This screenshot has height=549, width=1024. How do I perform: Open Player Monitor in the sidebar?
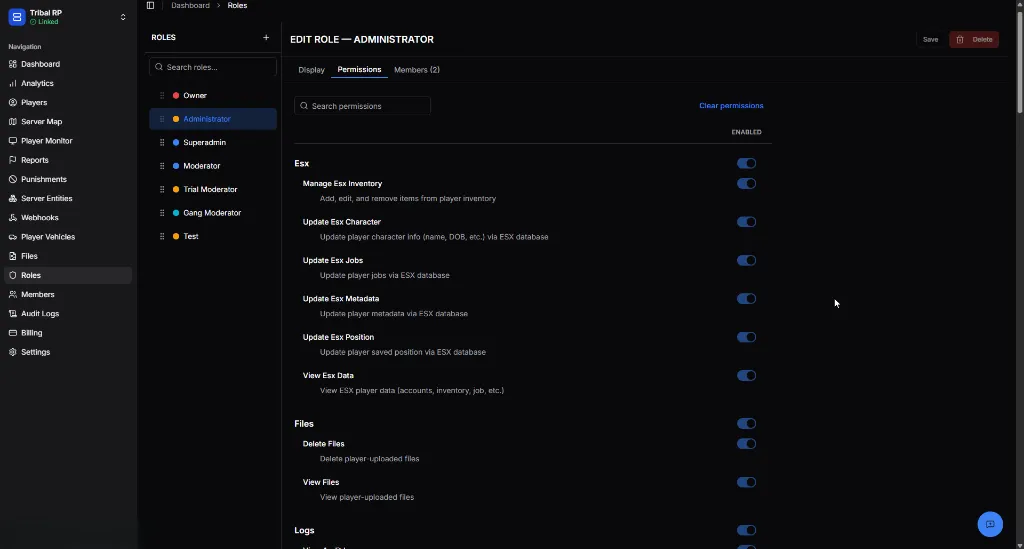(x=68, y=141)
